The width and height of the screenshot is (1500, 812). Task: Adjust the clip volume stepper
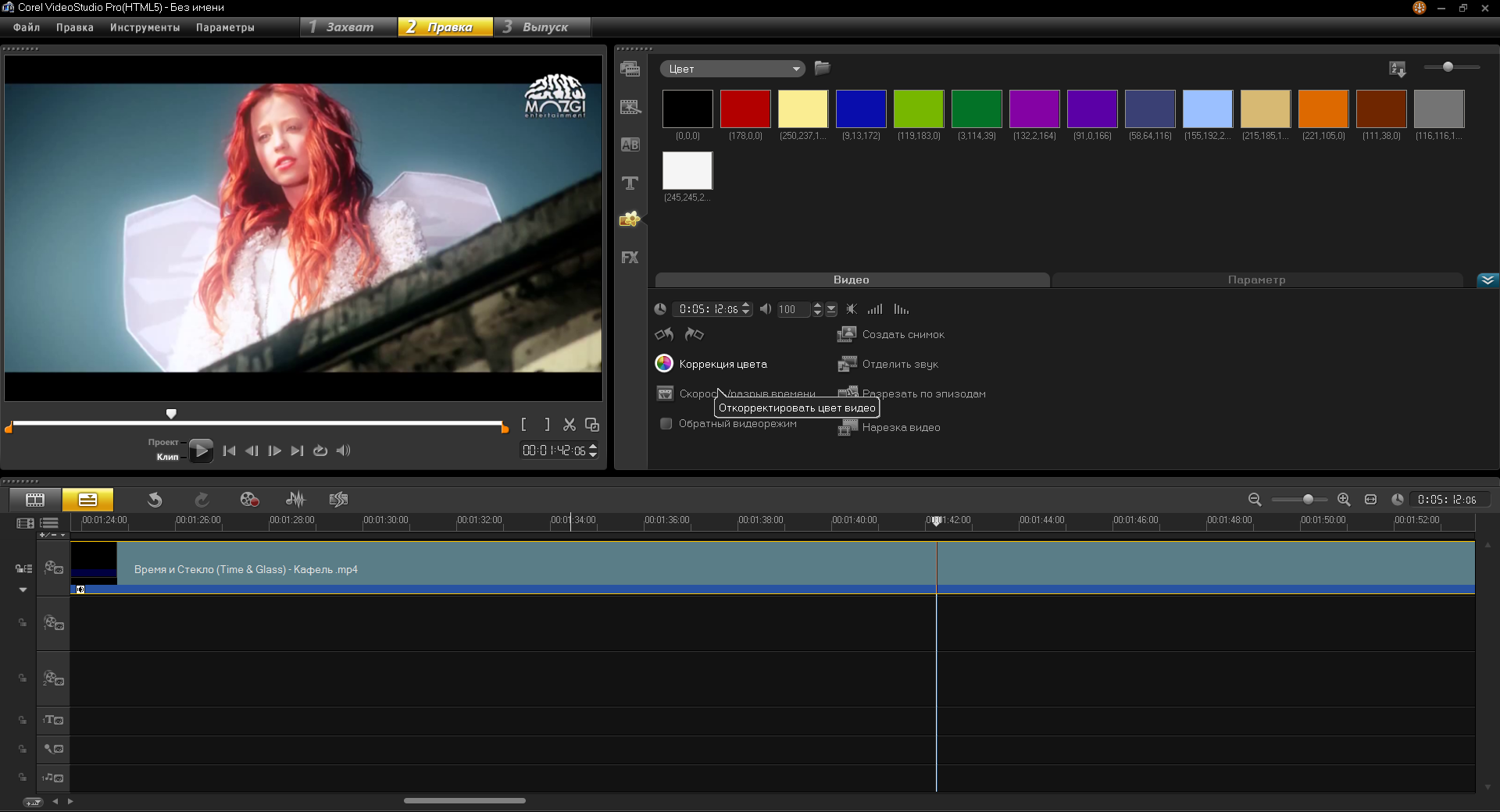(x=818, y=309)
